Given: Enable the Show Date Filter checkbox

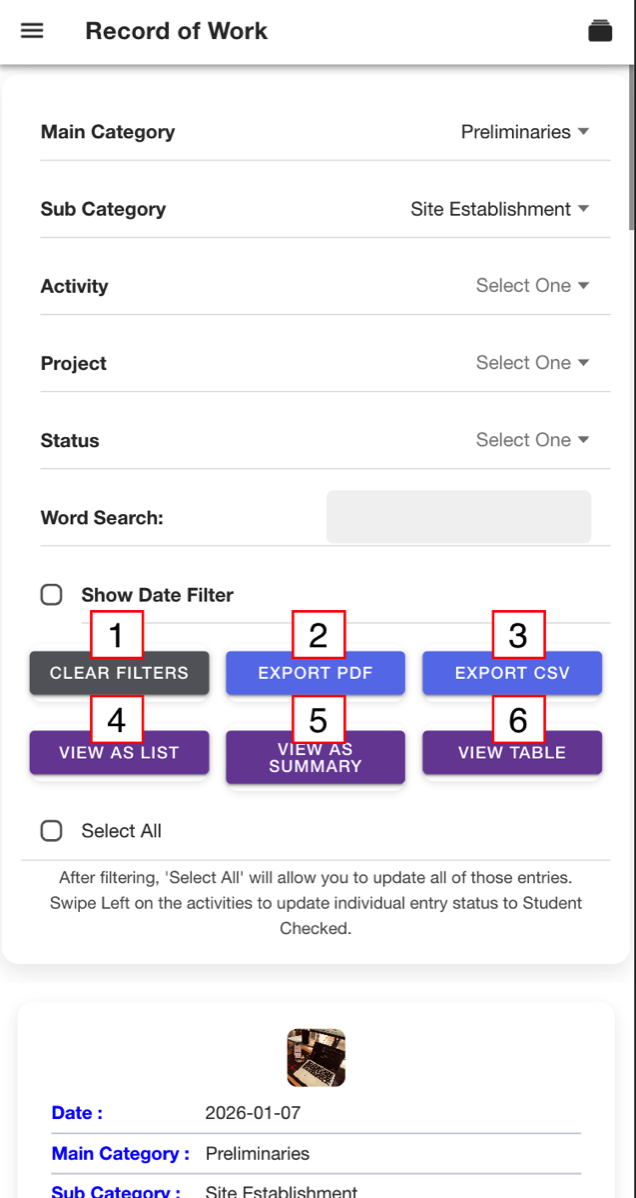Looking at the screenshot, I should tap(51, 594).
